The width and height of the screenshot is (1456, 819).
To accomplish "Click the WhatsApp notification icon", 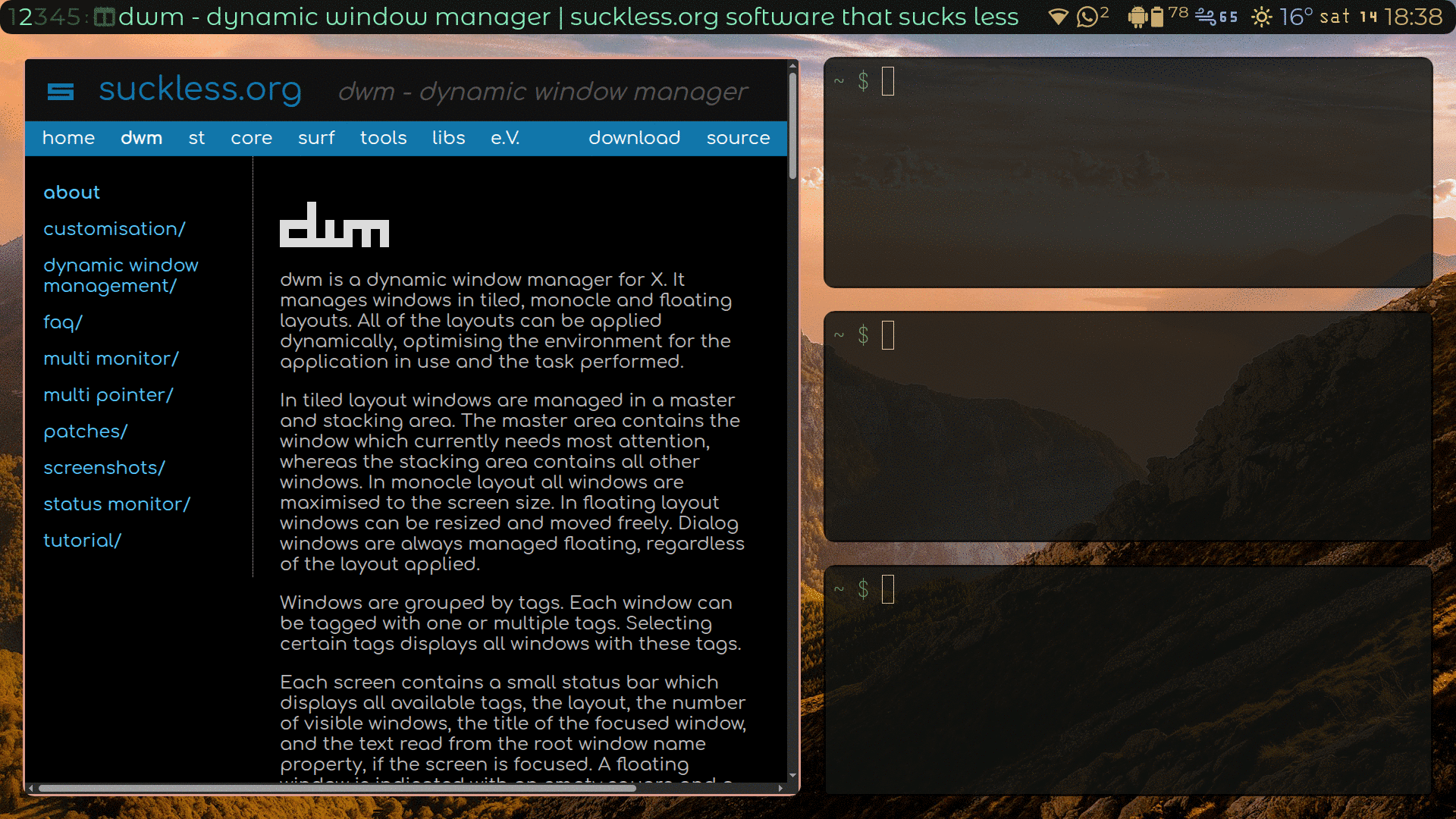I will [x=1087, y=17].
